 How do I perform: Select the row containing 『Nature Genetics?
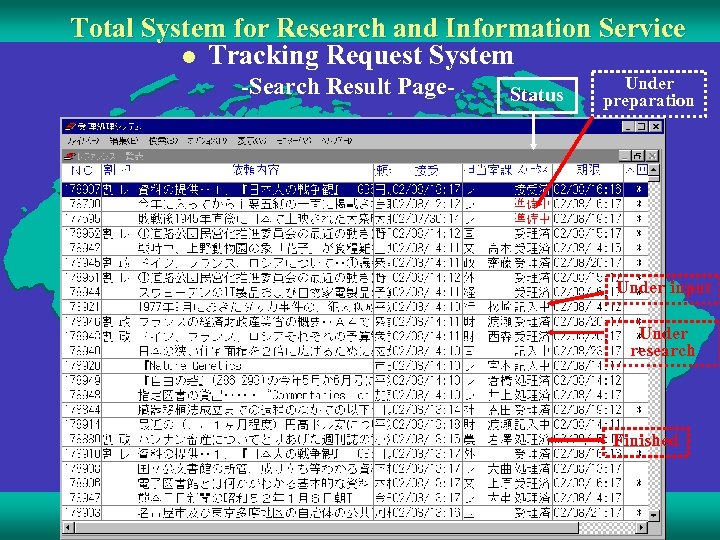[x=355, y=366]
